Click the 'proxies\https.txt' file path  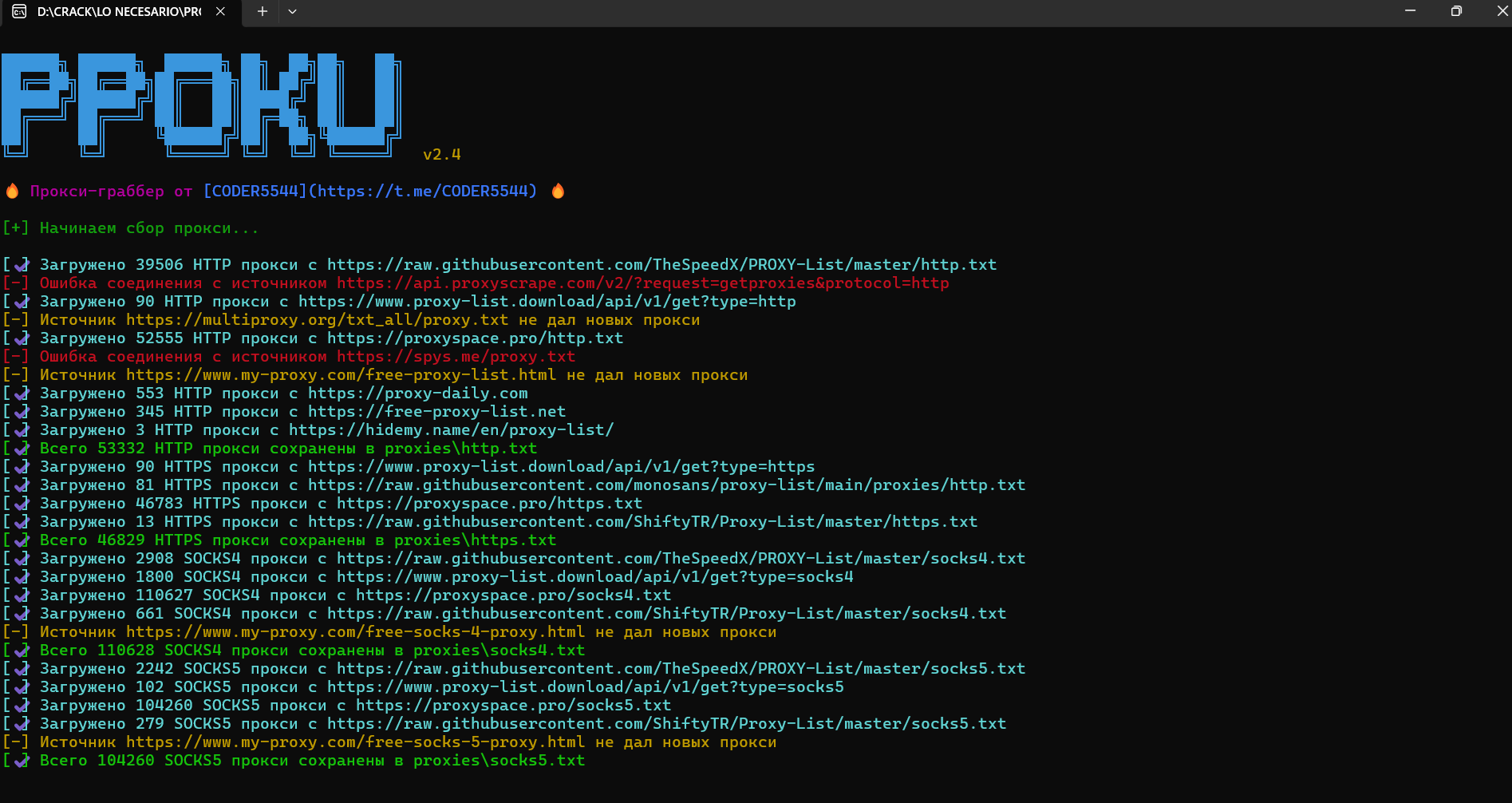[x=475, y=540]
